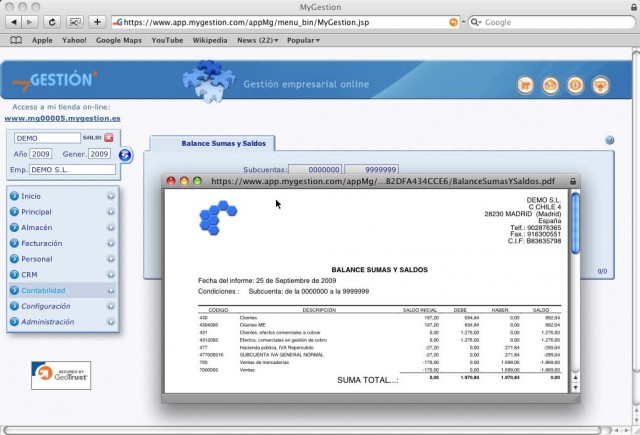The image size is (640, 435).
Task: Open the Principal menu section
Action: point(36,212)
